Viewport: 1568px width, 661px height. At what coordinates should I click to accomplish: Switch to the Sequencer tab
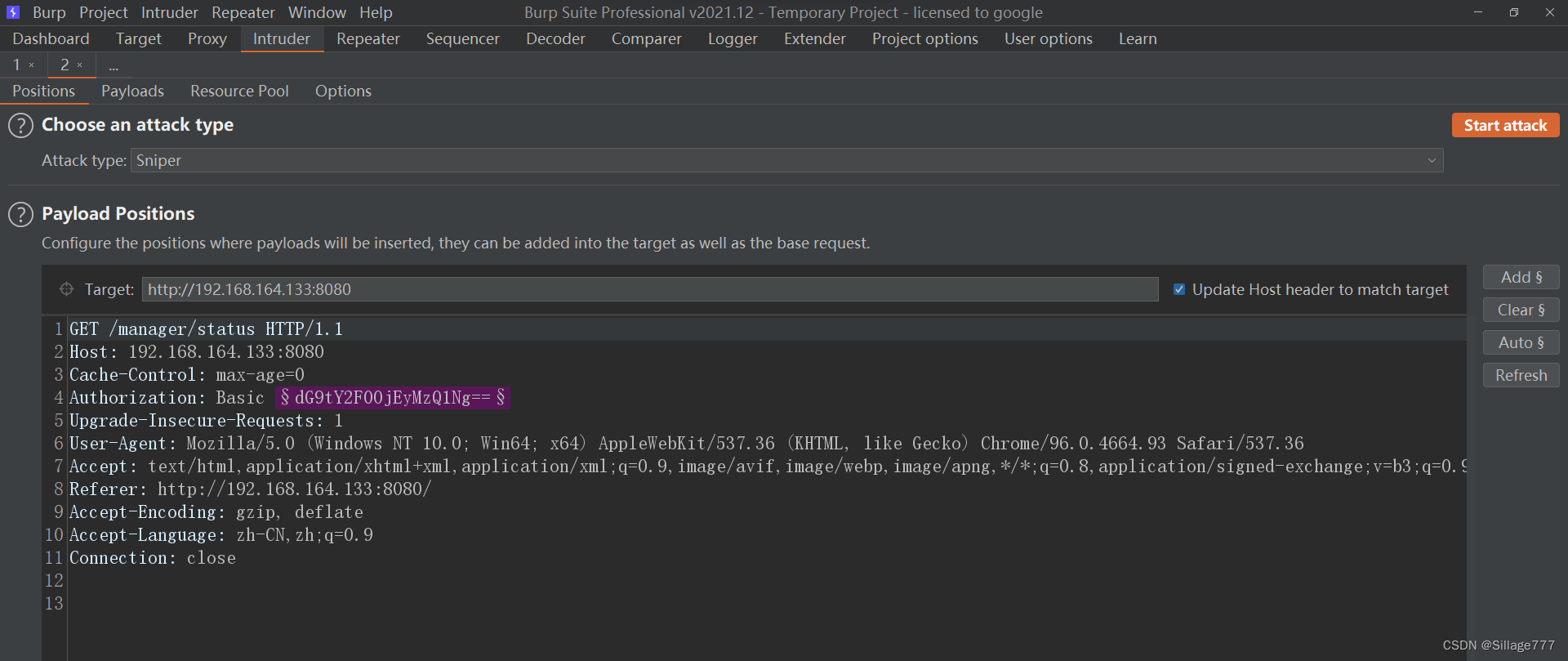462,38
